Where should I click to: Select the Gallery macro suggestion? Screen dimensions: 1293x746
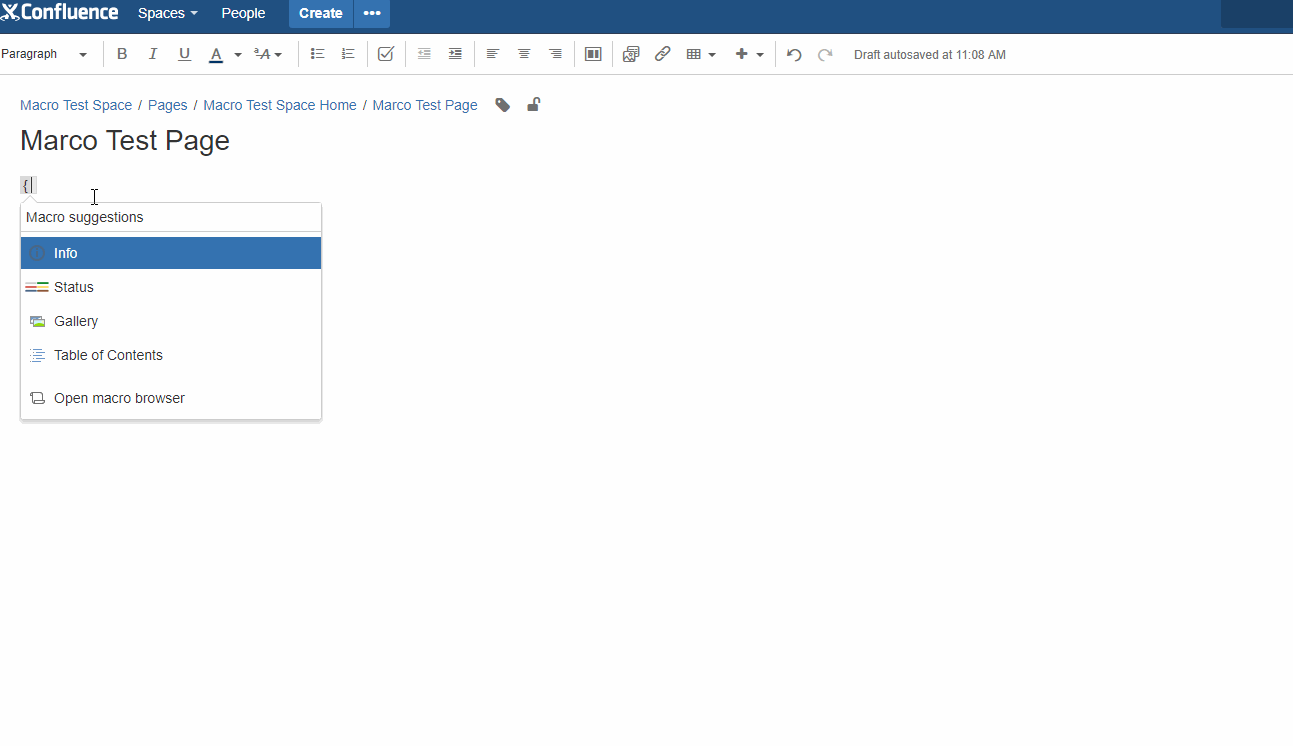[171, 321]
